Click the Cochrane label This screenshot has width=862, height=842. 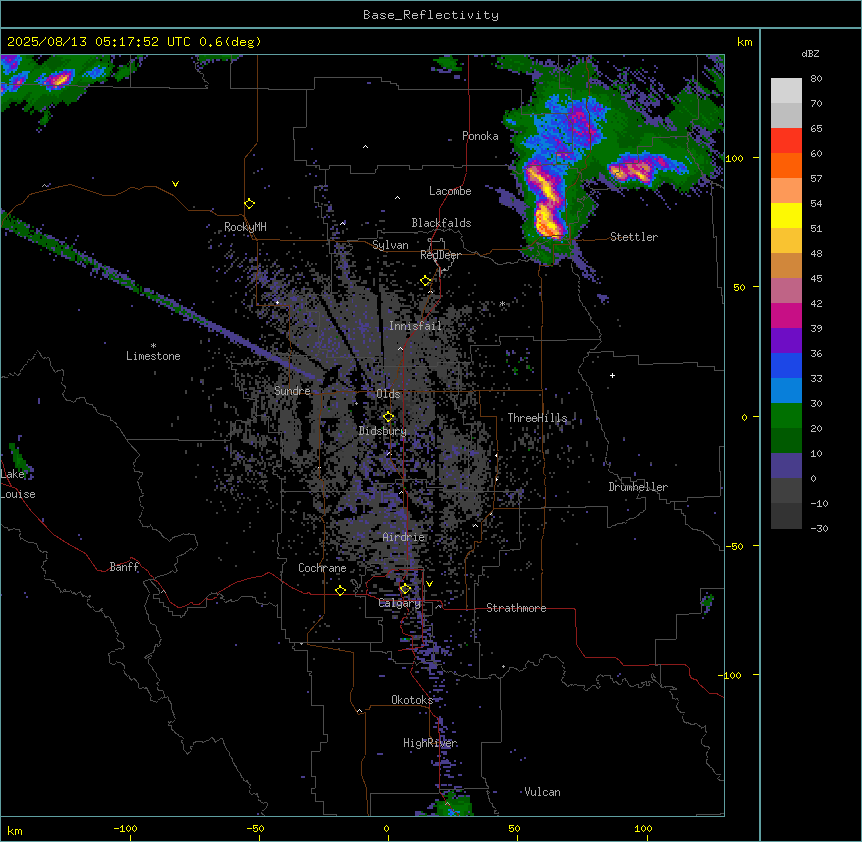tap(322, 568)
